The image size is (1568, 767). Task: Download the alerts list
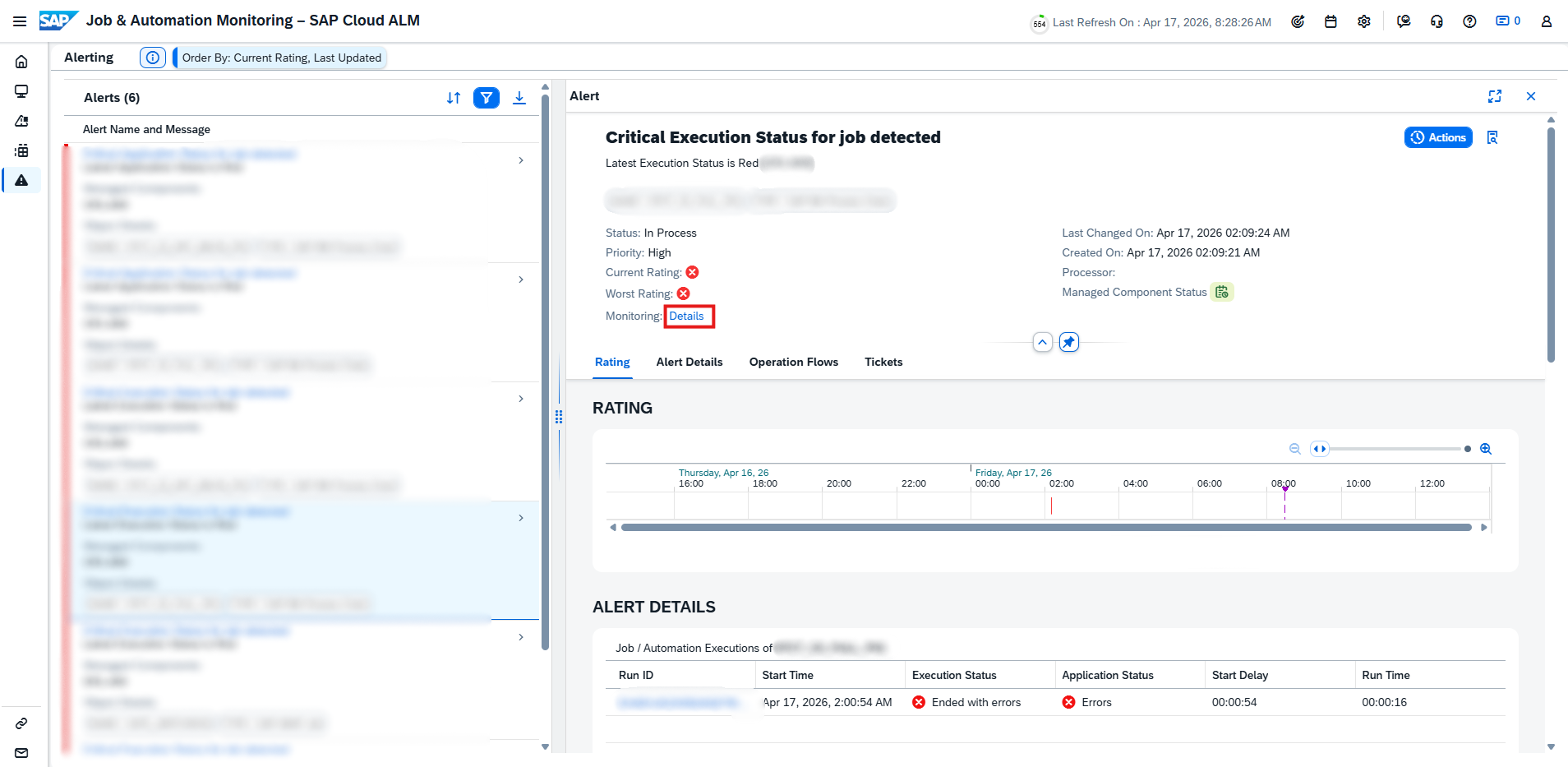519,98
